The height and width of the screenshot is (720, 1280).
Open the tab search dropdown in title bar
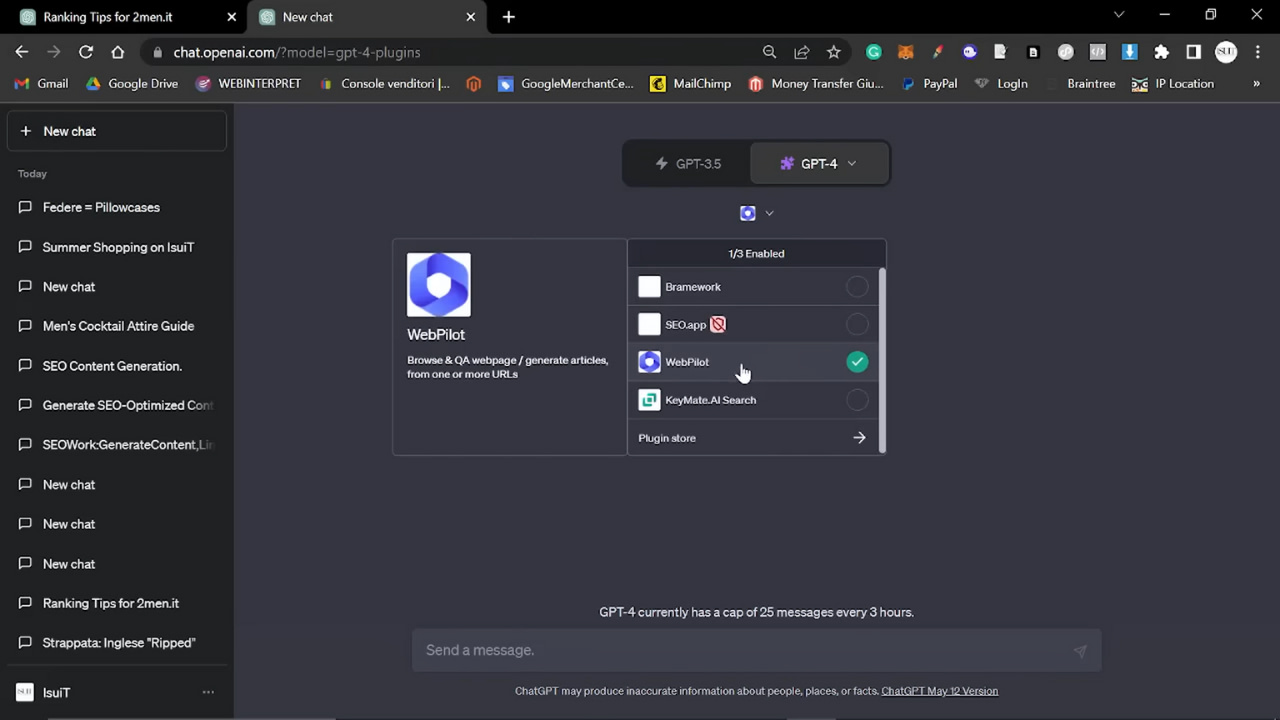(1119, 15)
